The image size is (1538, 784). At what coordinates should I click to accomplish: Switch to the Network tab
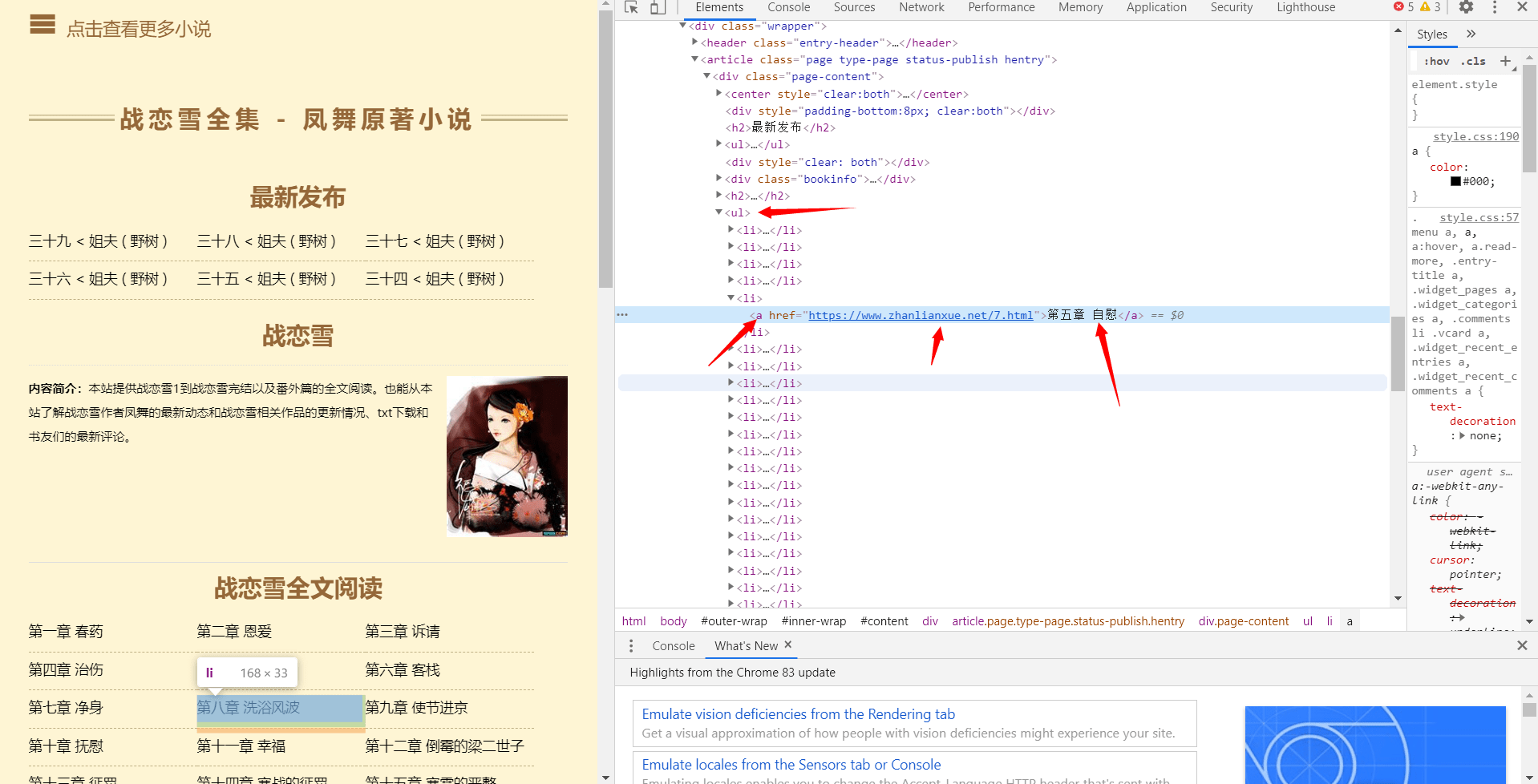click(921, 7)
